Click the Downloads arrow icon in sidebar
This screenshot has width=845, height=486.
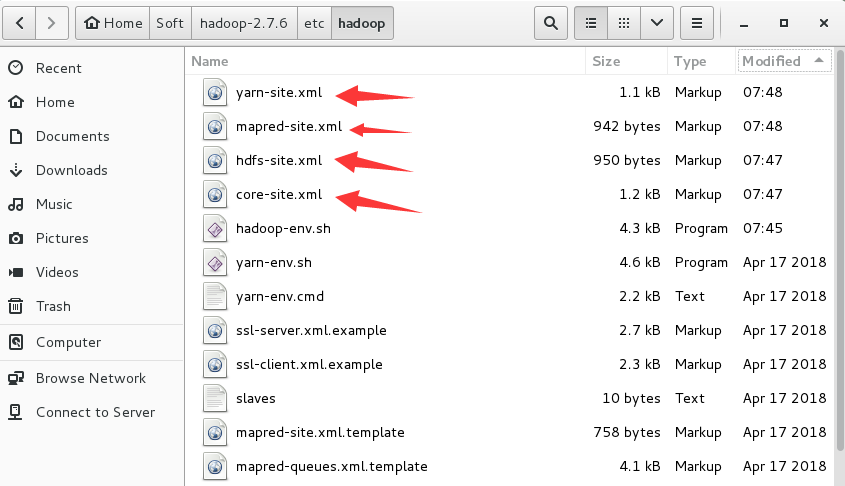tap(16, 170)
